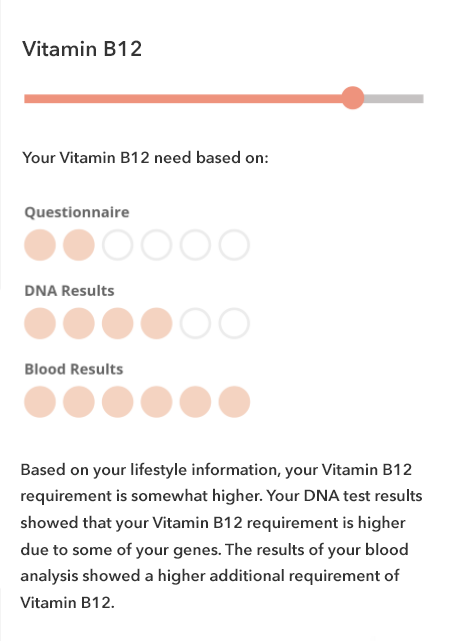This screenshot has height=641, width=452.
Task: Click the gray unfilled end of slider
Action: pyautogui.click(x=394, y=99)
